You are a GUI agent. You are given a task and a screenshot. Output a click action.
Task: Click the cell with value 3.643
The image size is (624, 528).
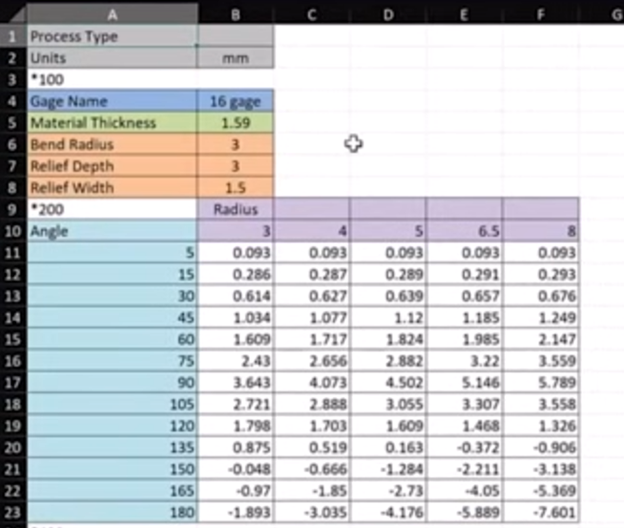[x=235, y=383]
